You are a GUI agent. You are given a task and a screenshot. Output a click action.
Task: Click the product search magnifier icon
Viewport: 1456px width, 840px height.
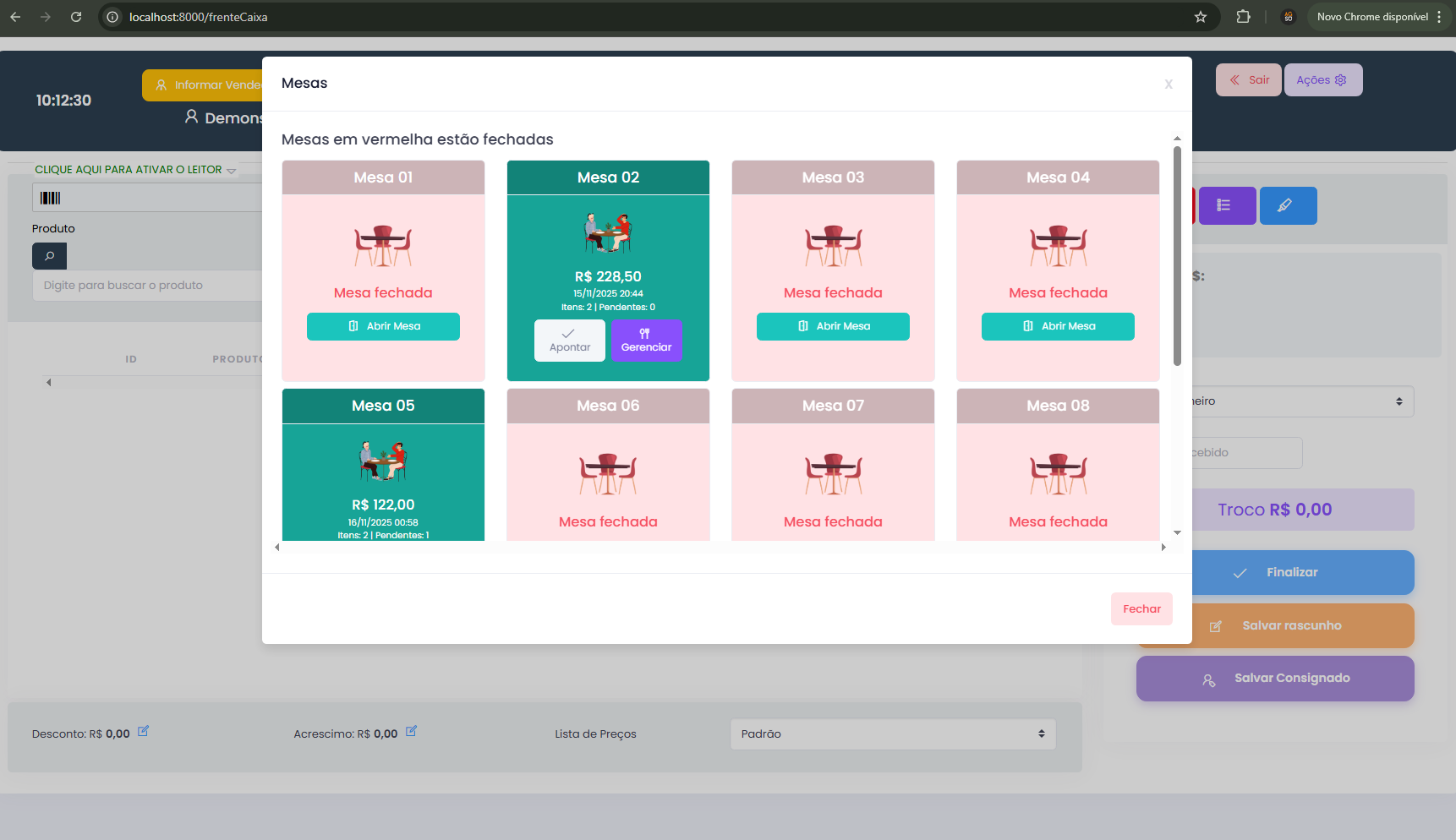click(x=49, y=256)
